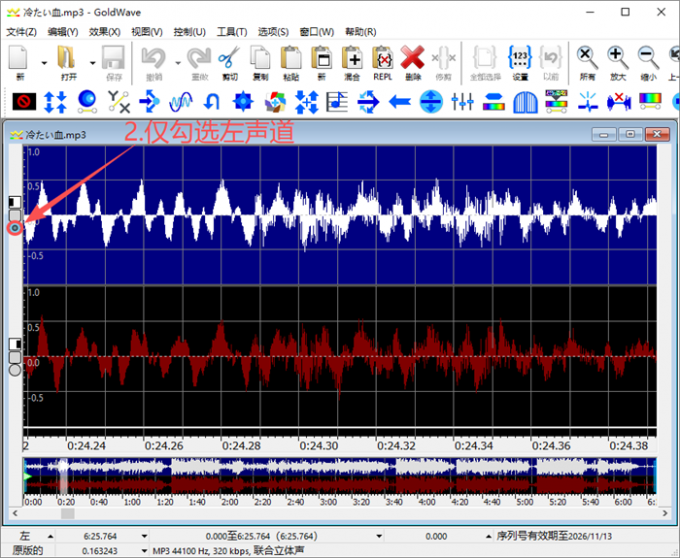The height and width of the screenshot is (558, 680).
Task: Toggle the left channel black-white indicator box
Action: tap(15, 202)
